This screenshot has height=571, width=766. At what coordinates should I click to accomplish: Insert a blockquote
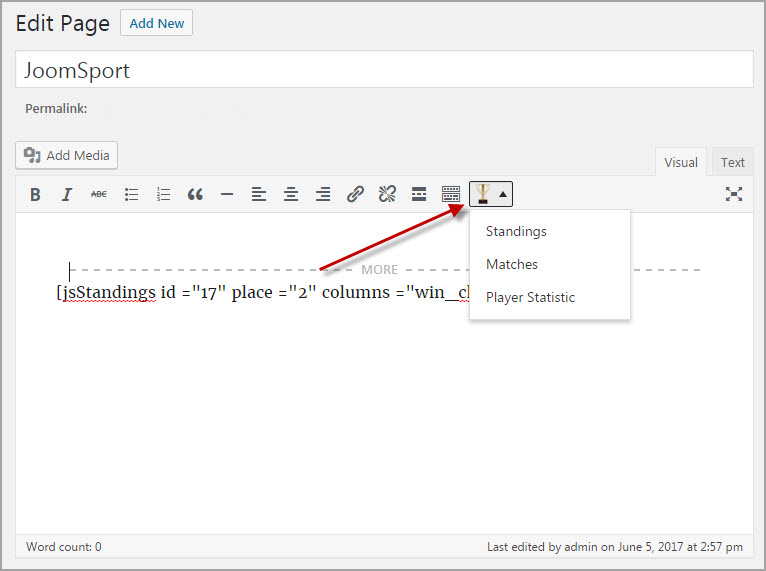tap(195, 194)
